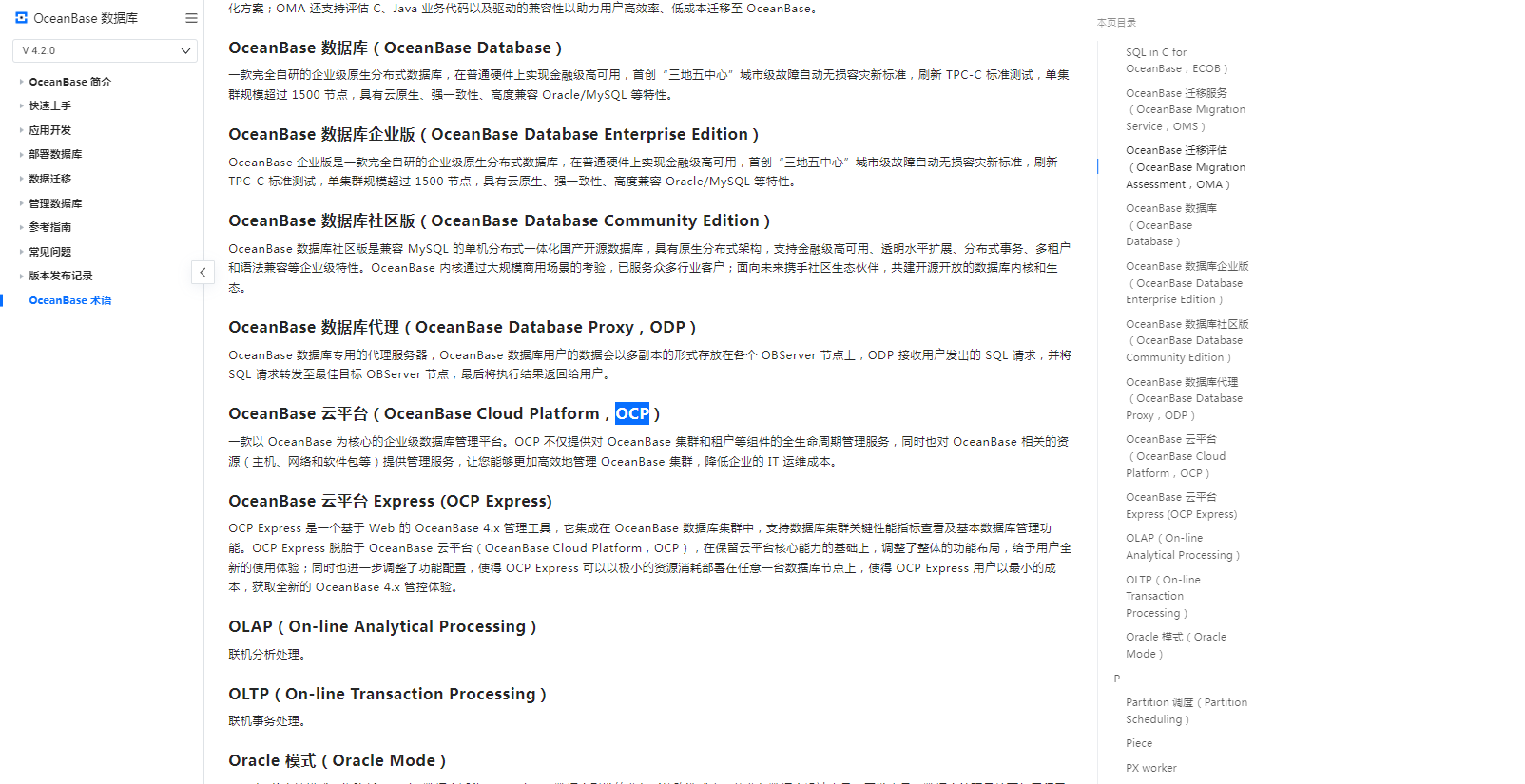The image size is (1525, 784).
Task: Jump to OLTP On-line Transaction Processing in contents
Action: 1164,596
